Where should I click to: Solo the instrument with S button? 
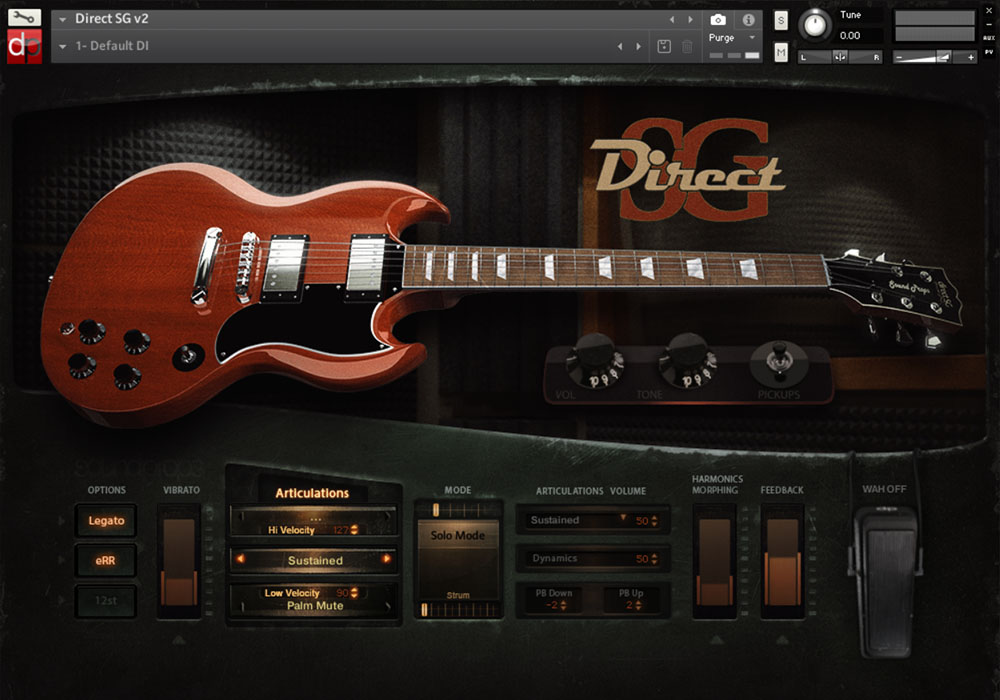coord(781,20)
